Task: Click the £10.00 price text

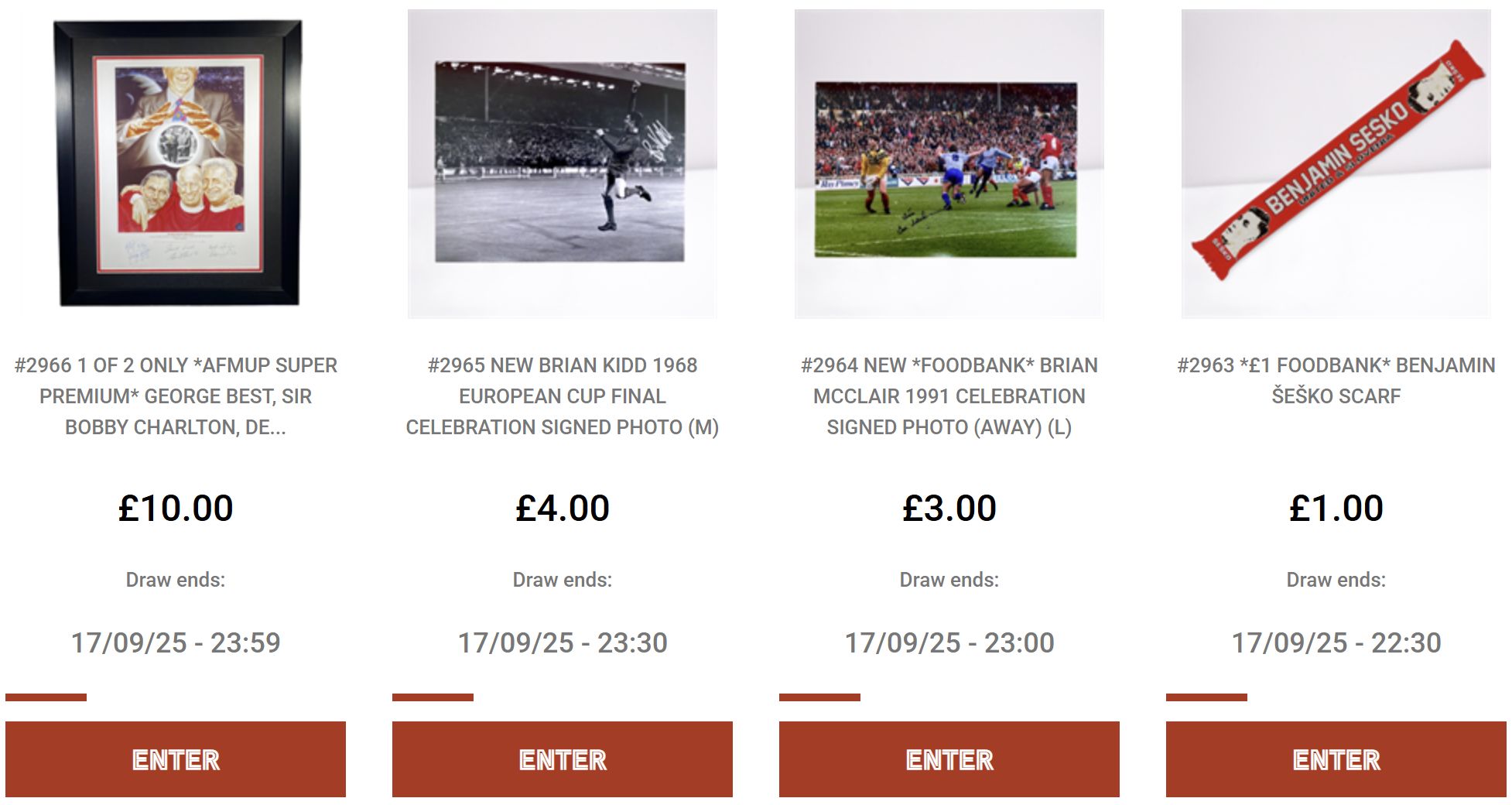Action: pyautogui.click(x=176, y=509)
